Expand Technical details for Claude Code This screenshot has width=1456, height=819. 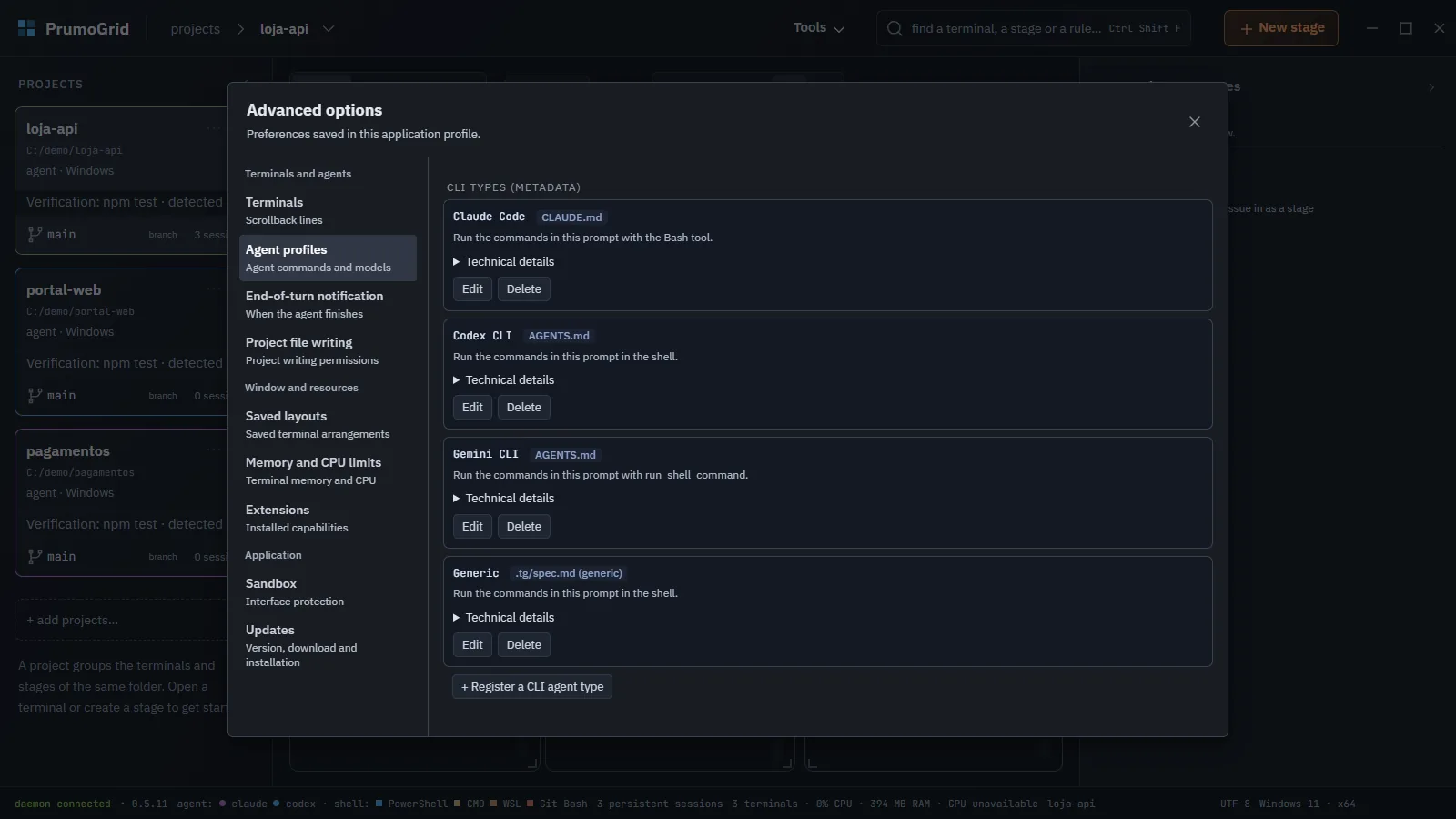pyautogui.click(x=504, y=261)
